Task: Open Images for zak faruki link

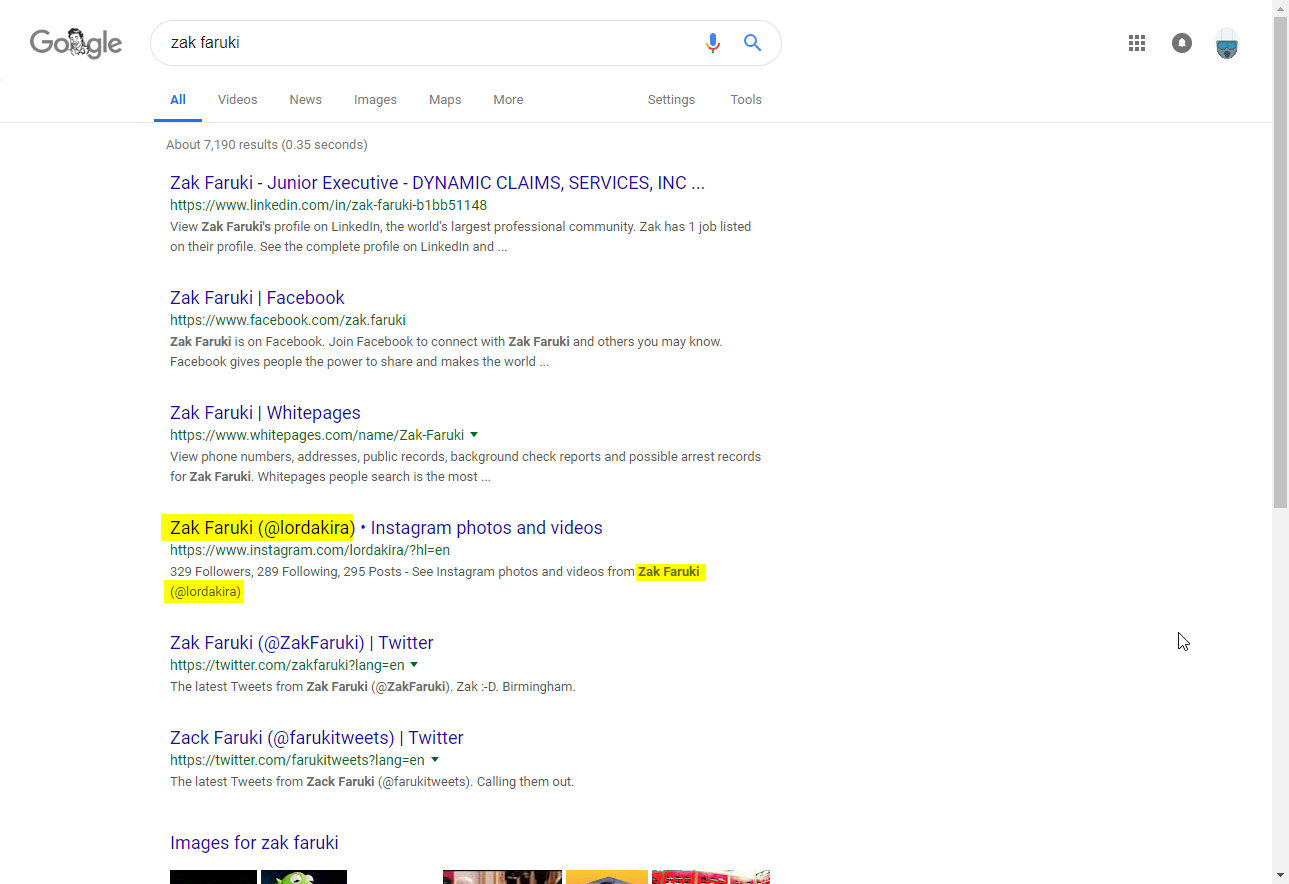Action: pos(254,843)
